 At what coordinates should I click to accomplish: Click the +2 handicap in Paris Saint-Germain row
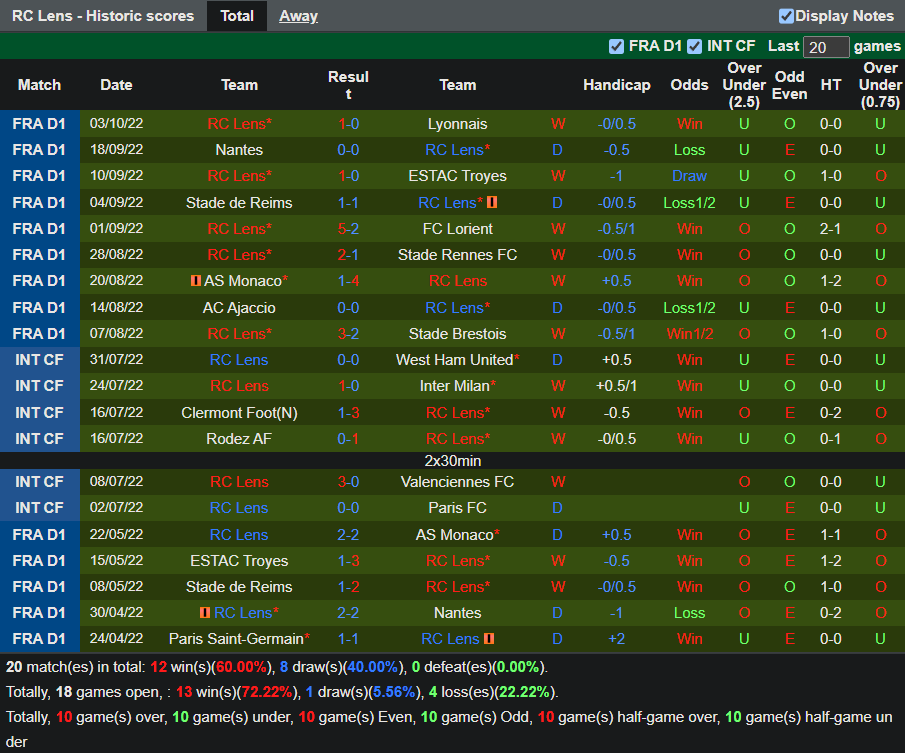tap(616, 639)
